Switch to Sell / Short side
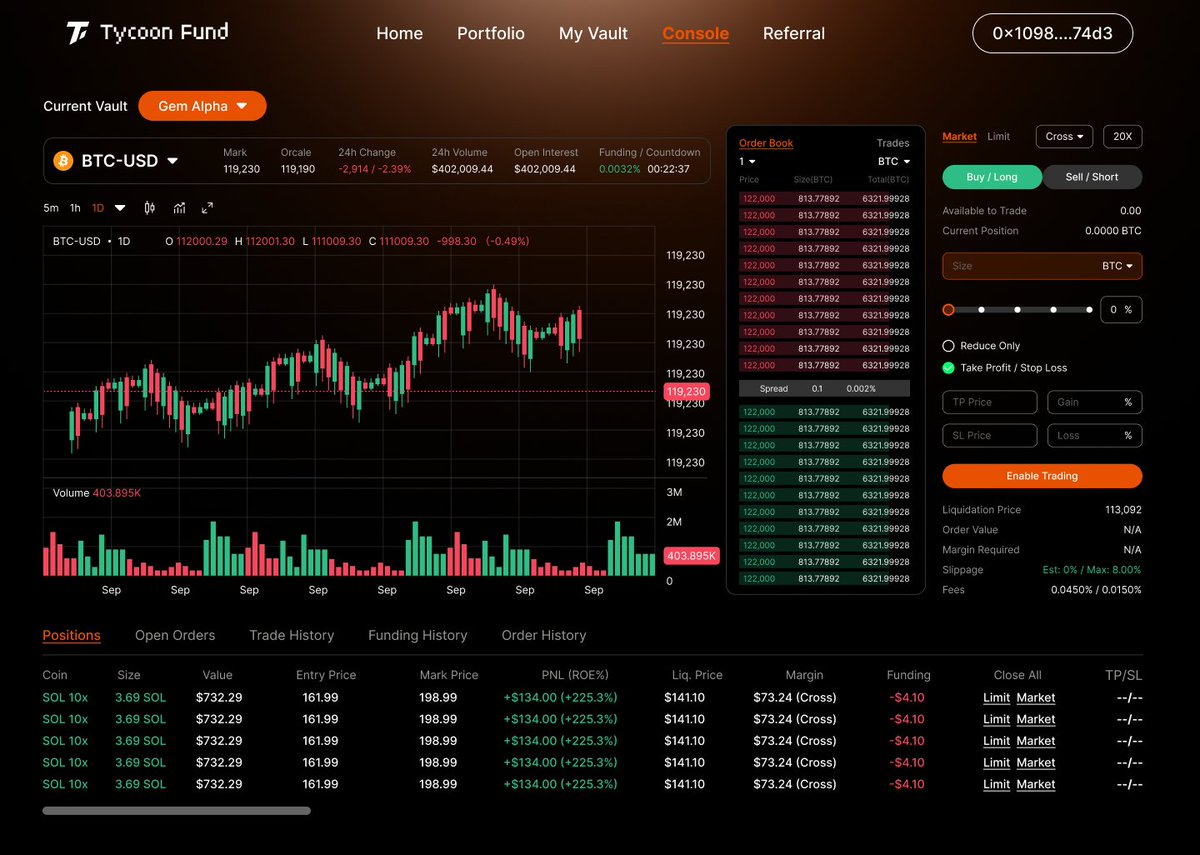Viewport: 1200px width, 855px height. 1092,177
